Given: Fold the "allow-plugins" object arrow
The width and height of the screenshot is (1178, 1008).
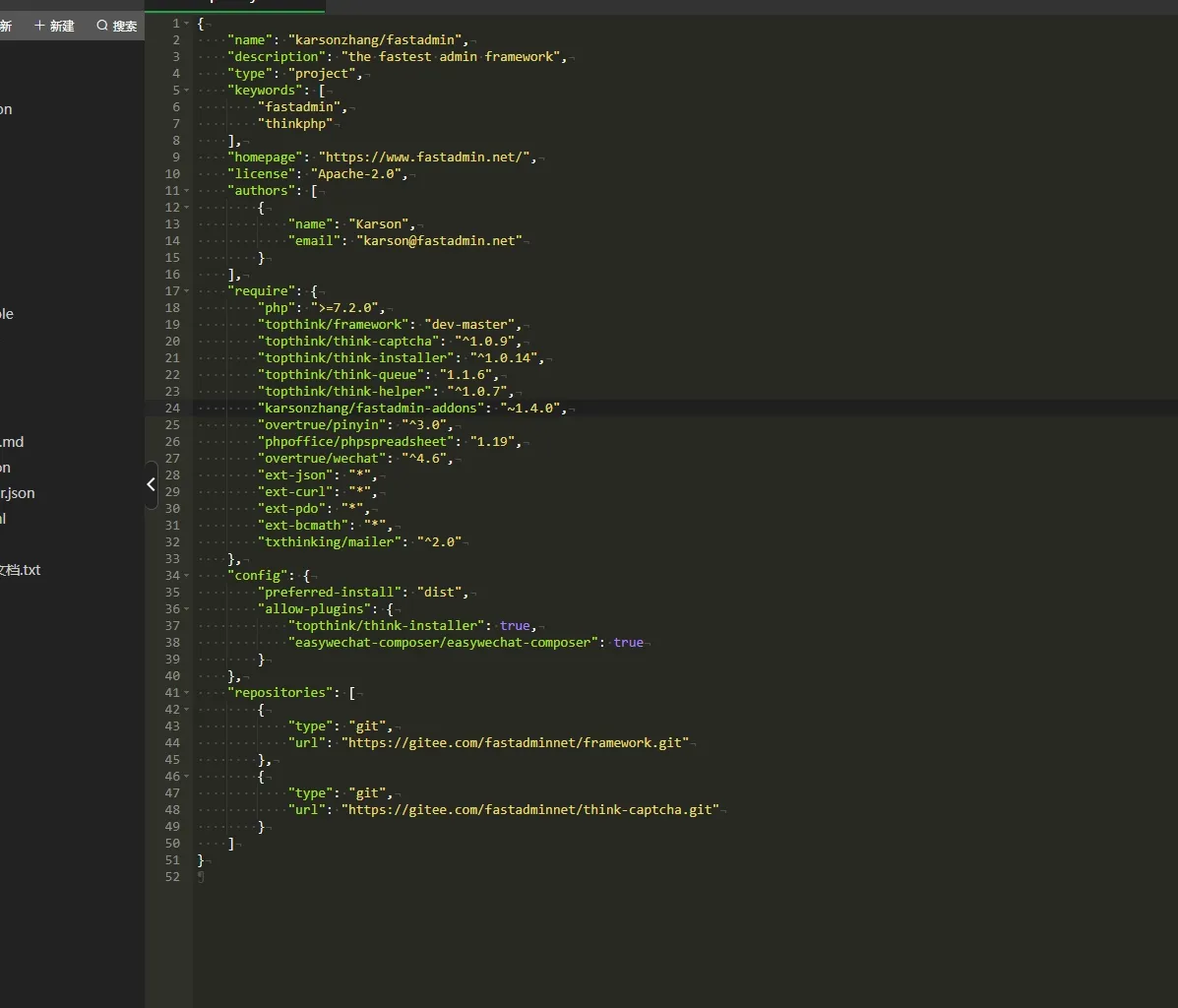Looking at the screenshot, I should [186, 609].
